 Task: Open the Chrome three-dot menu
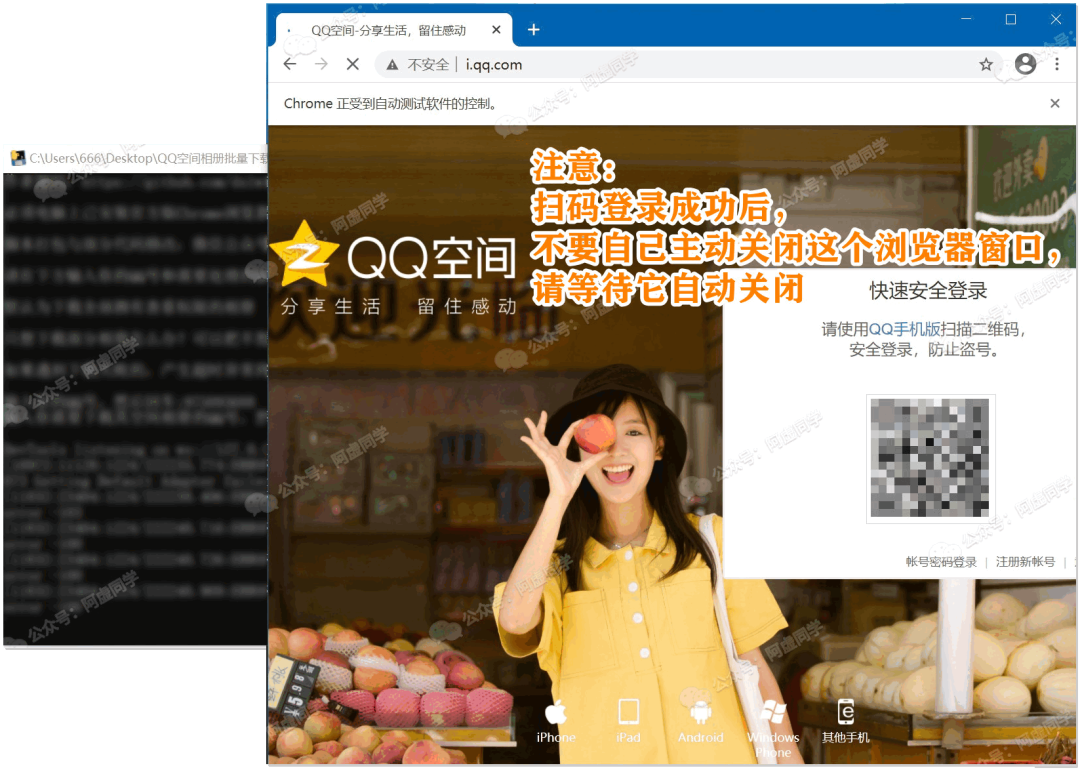[x=1057, y=65]
